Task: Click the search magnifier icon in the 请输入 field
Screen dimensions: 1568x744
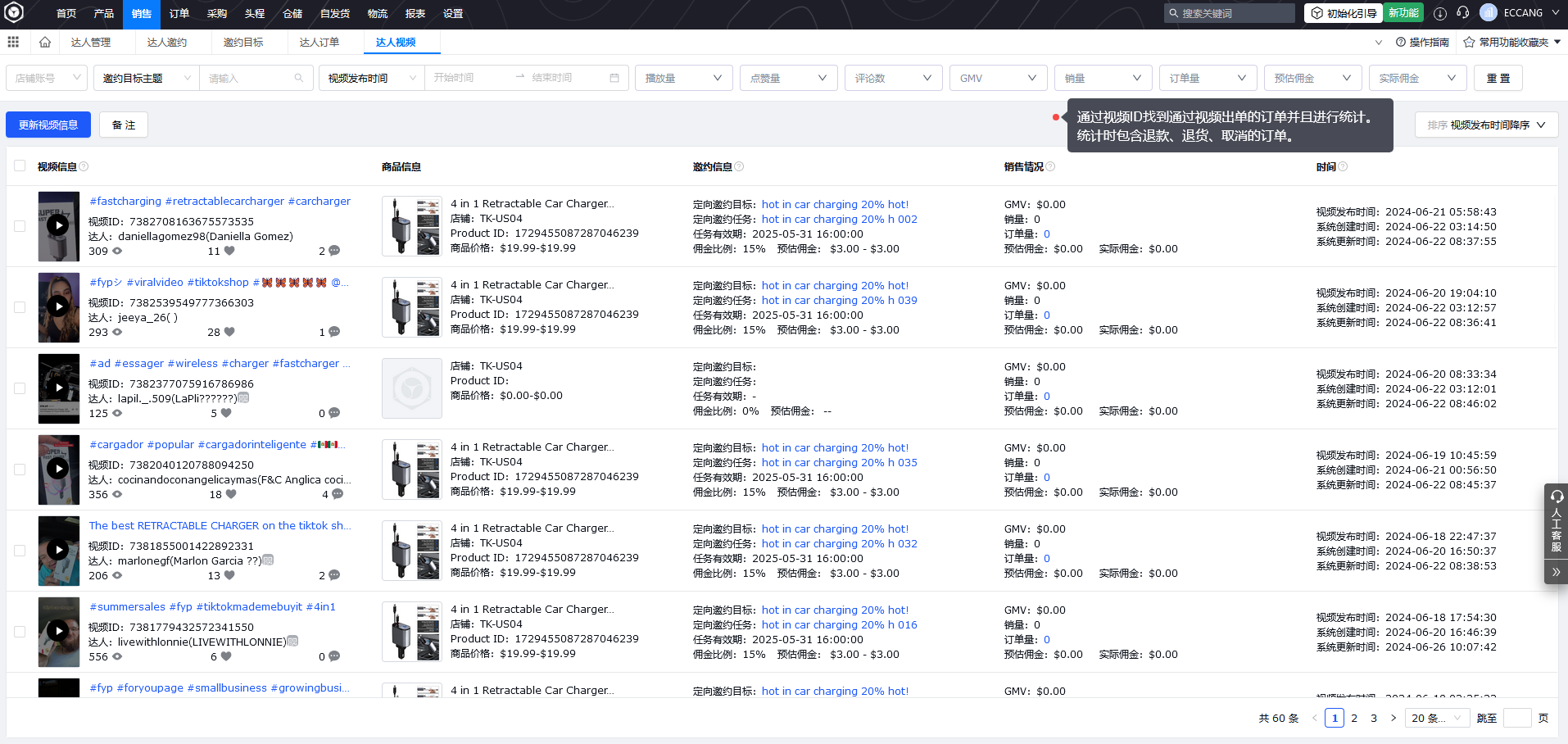Action: 297,77
